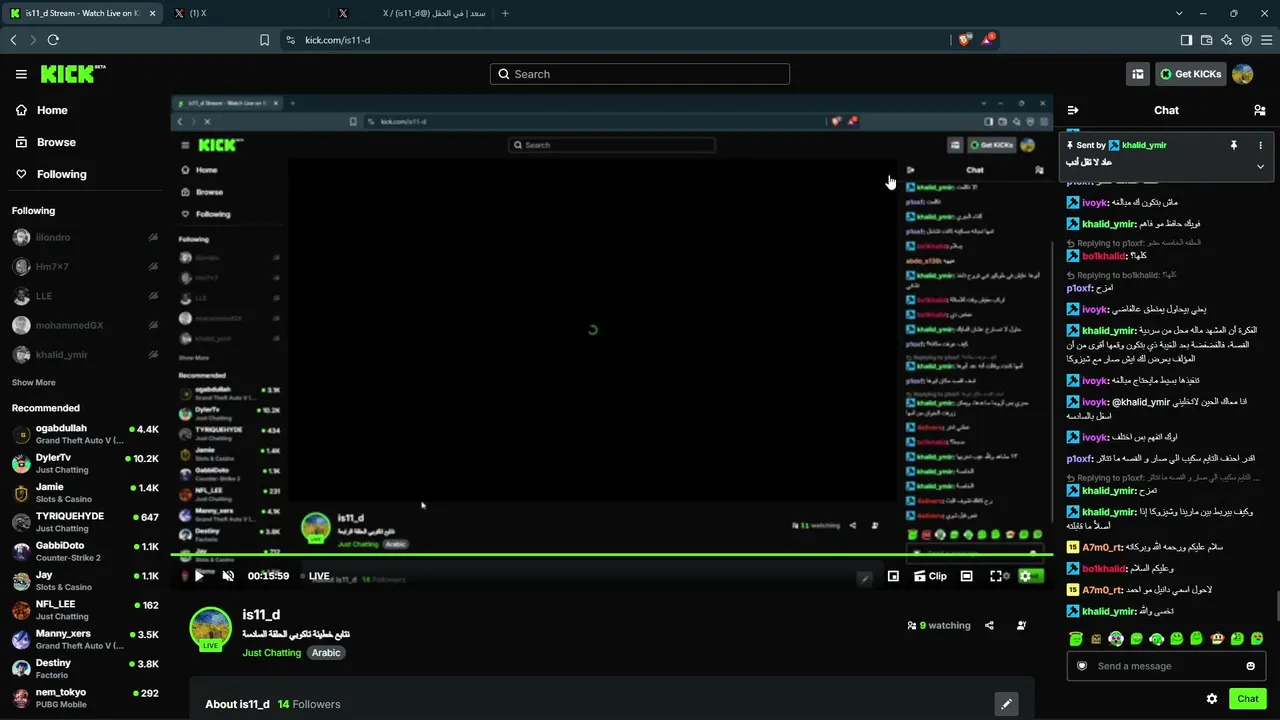
Task: Insert the red-capped mushroom emote
Action: (1217, 639)
